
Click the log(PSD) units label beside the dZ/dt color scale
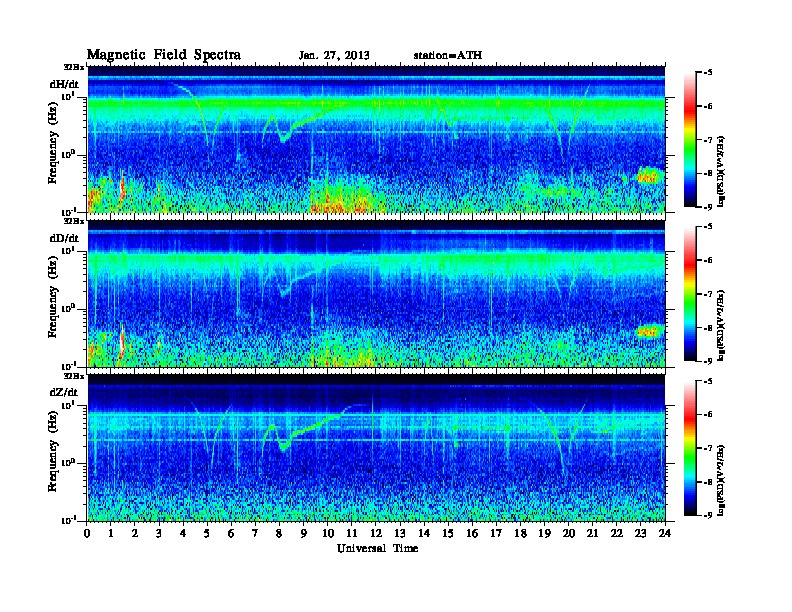721,480
